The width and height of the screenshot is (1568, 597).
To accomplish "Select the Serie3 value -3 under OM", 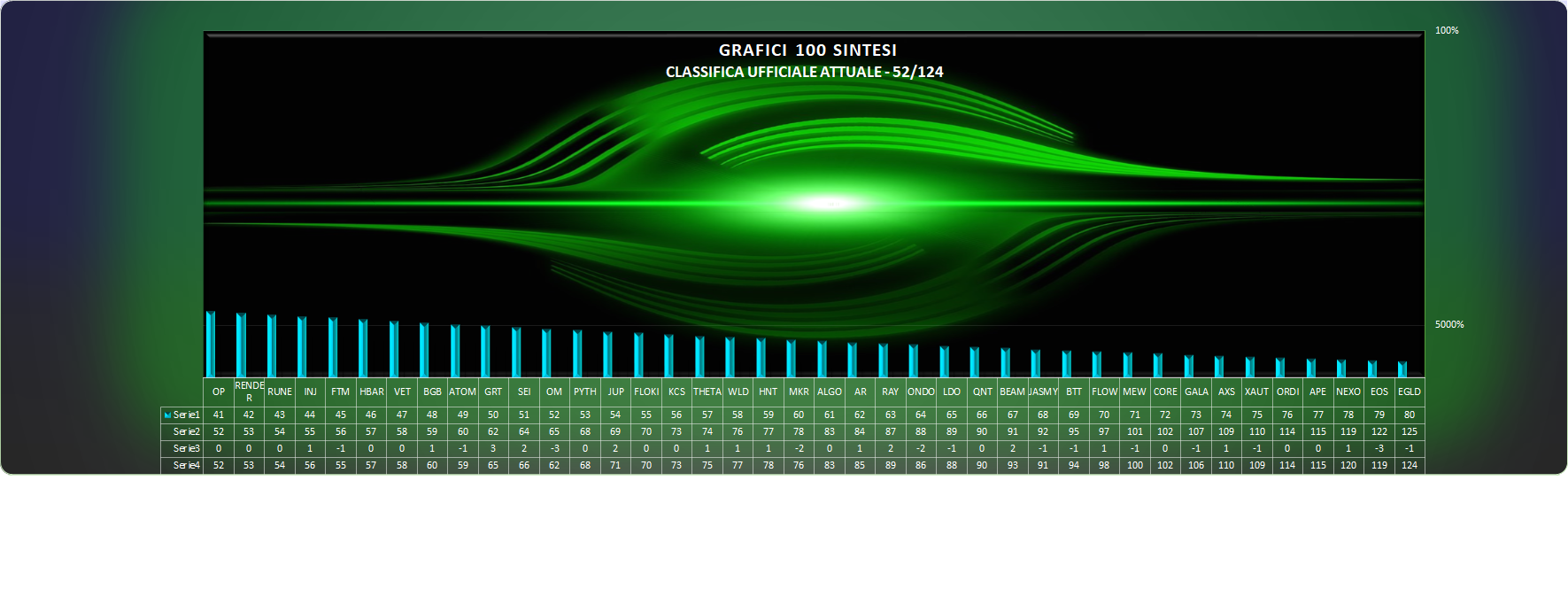I will coord(554,448).
